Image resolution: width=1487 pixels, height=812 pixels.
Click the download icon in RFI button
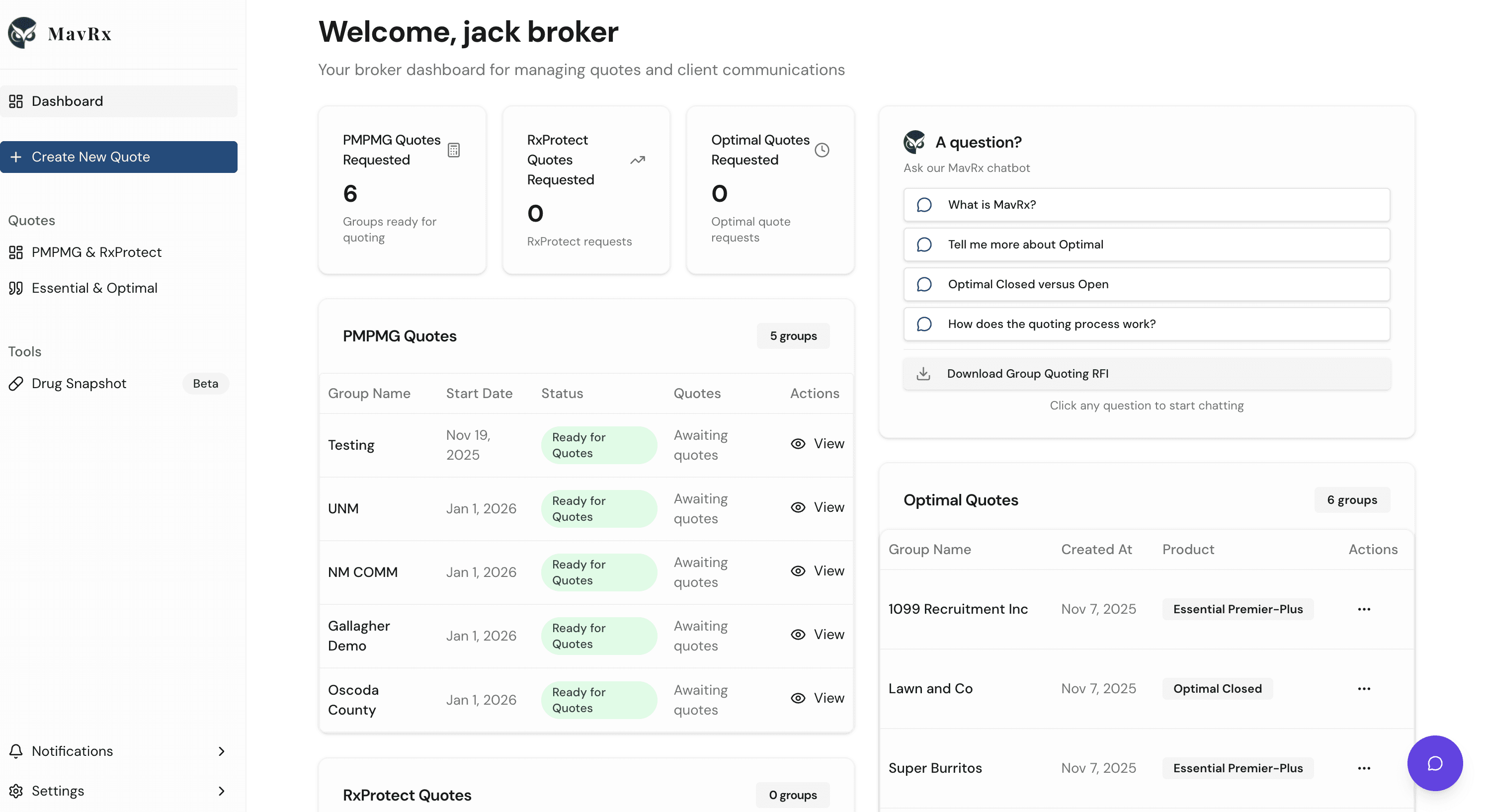[923, 374]
